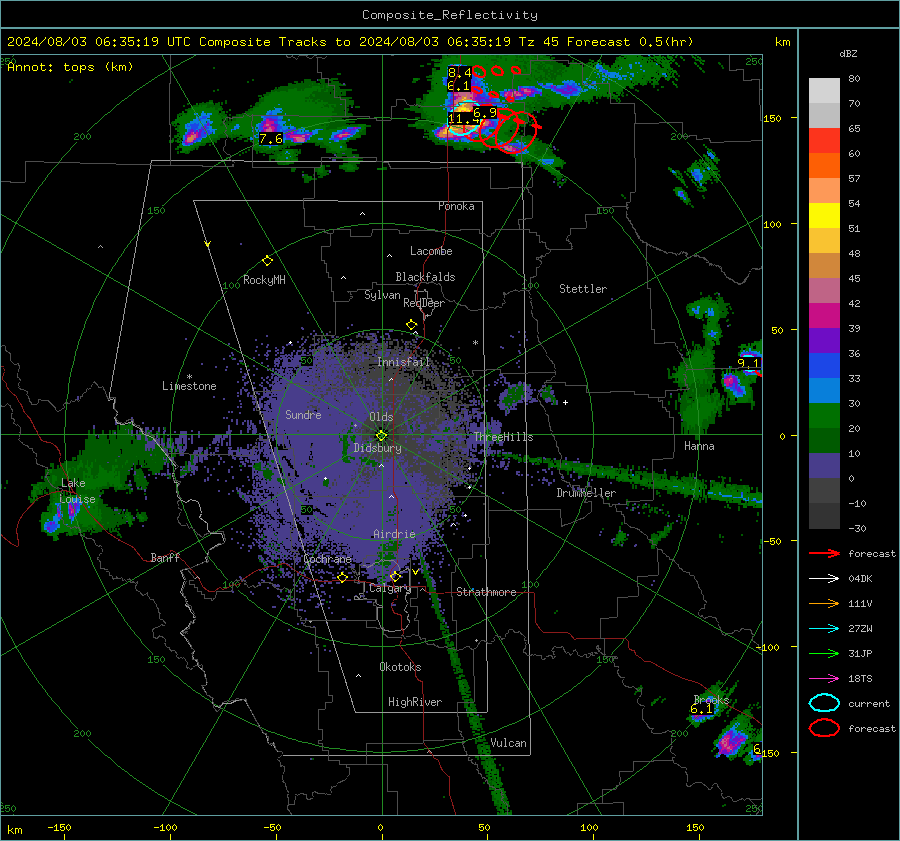The height and width of the screenshot is (841, 900).
Task: Pick the magenta swatch in dBZ scale
Action: [x=824, y=315]
